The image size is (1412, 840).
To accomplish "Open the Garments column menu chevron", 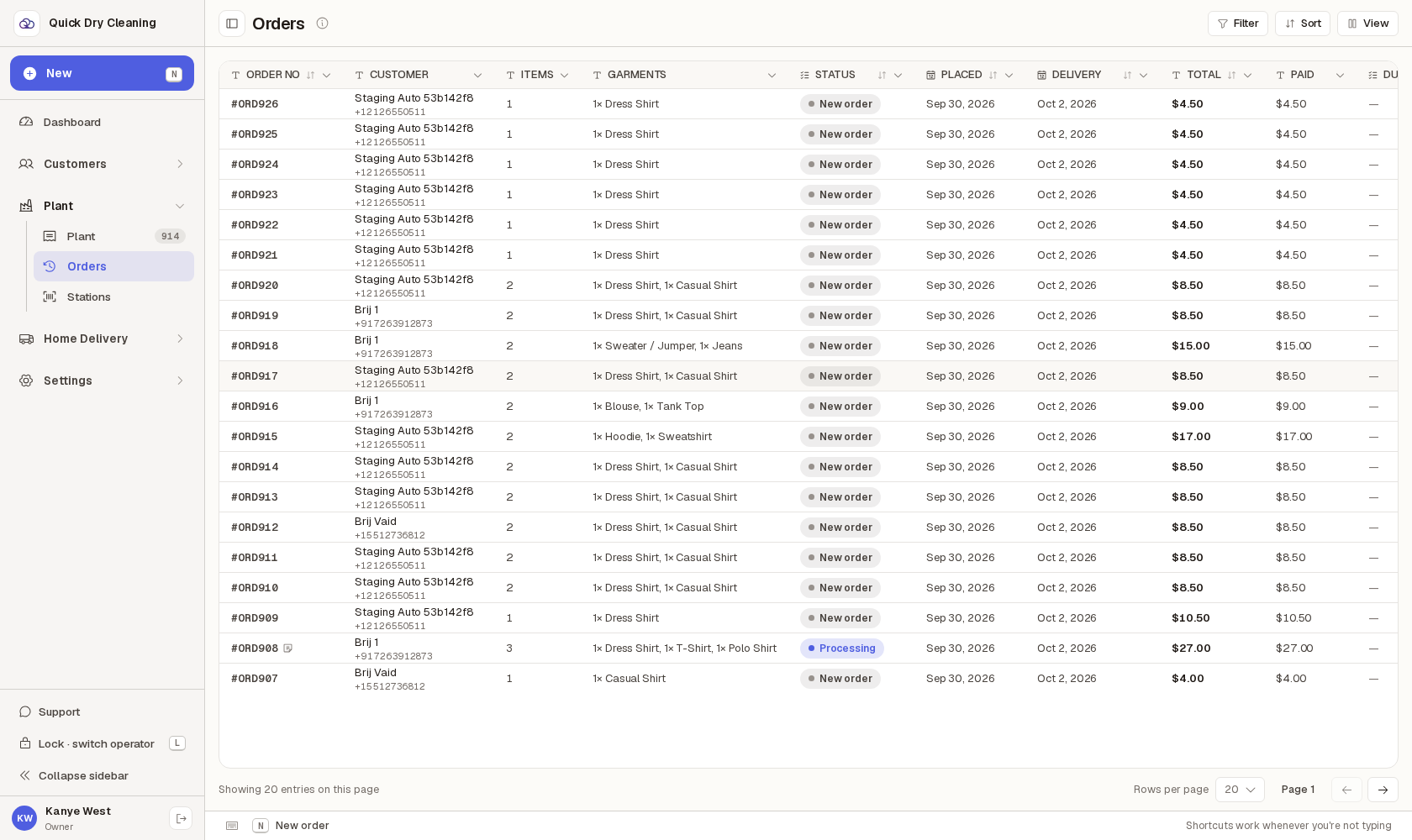I will 772,76.
